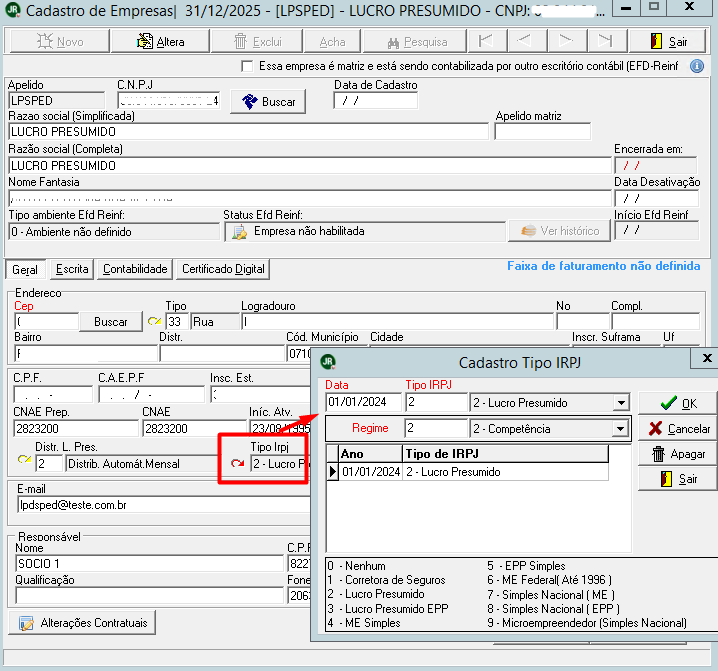718x671 pixels.
Task: Click the Alterações Contratuais button
Action: pos(82,622)
